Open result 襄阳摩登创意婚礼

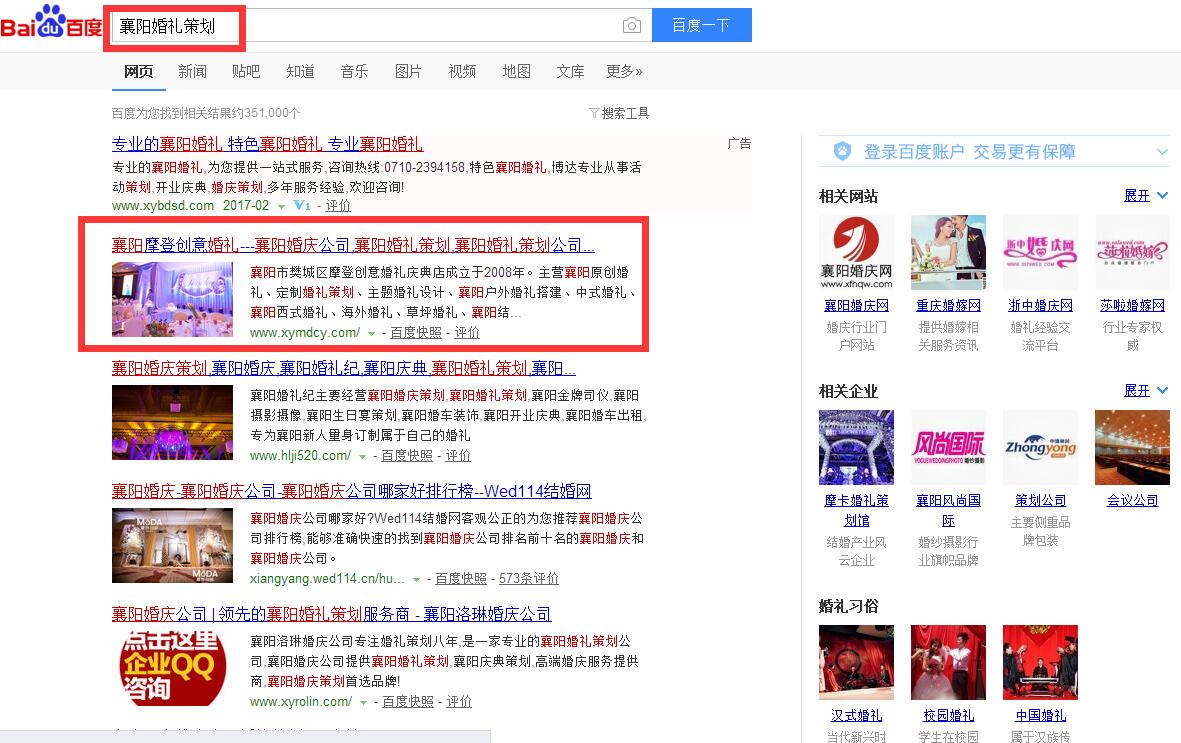(353, 245)
